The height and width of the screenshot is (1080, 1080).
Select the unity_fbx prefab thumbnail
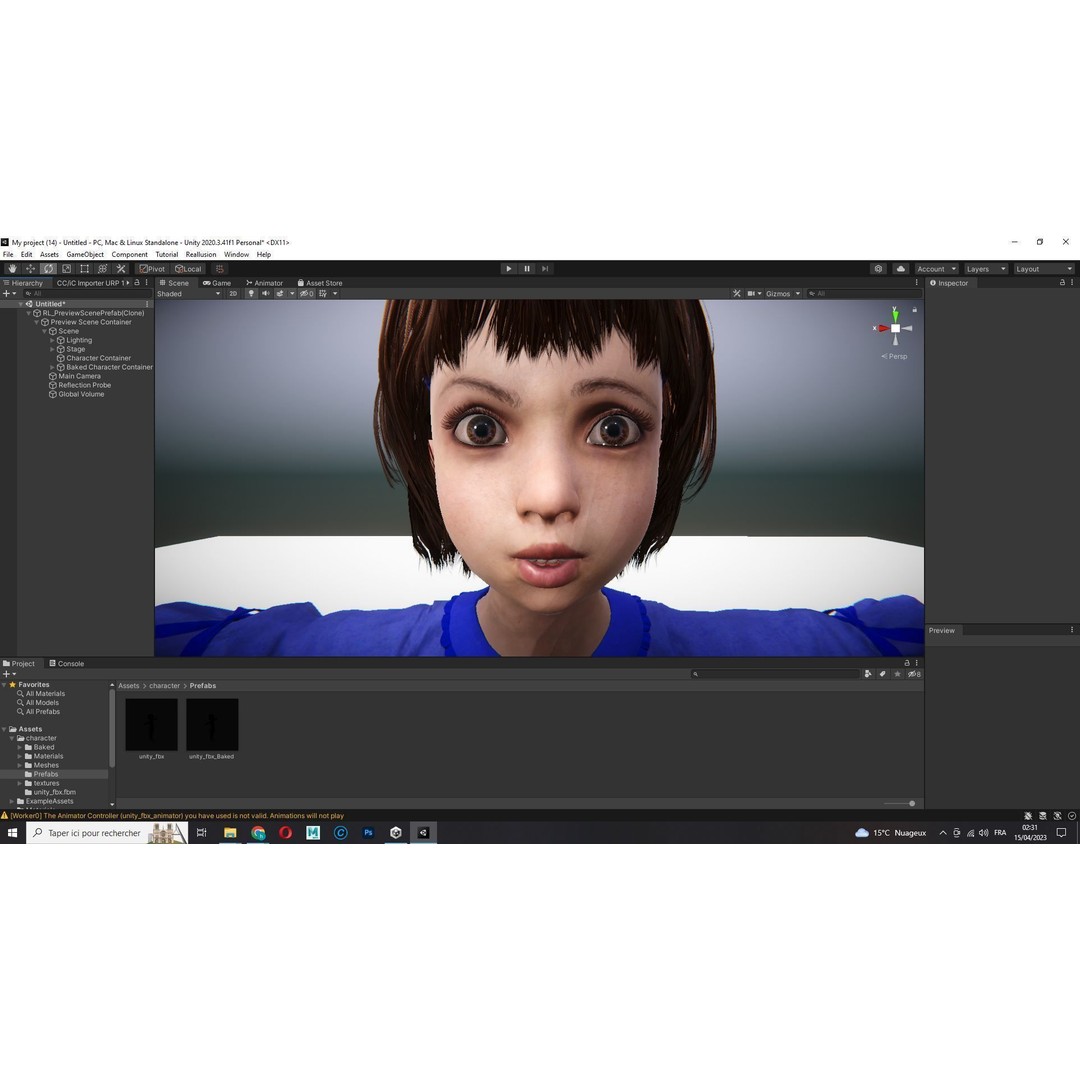[152, 725]
